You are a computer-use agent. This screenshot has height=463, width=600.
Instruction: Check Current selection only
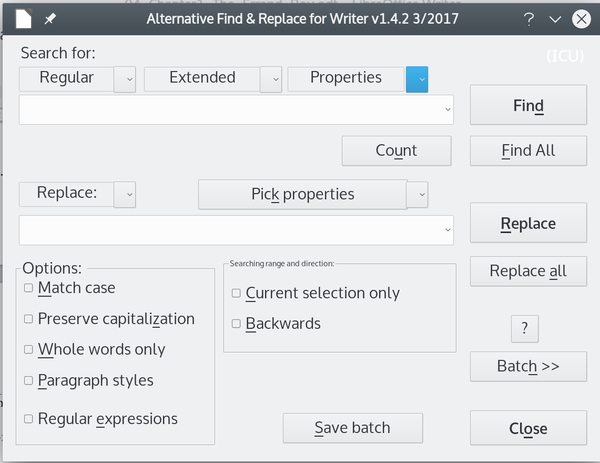pyautogui.click(x=236, y=293)
